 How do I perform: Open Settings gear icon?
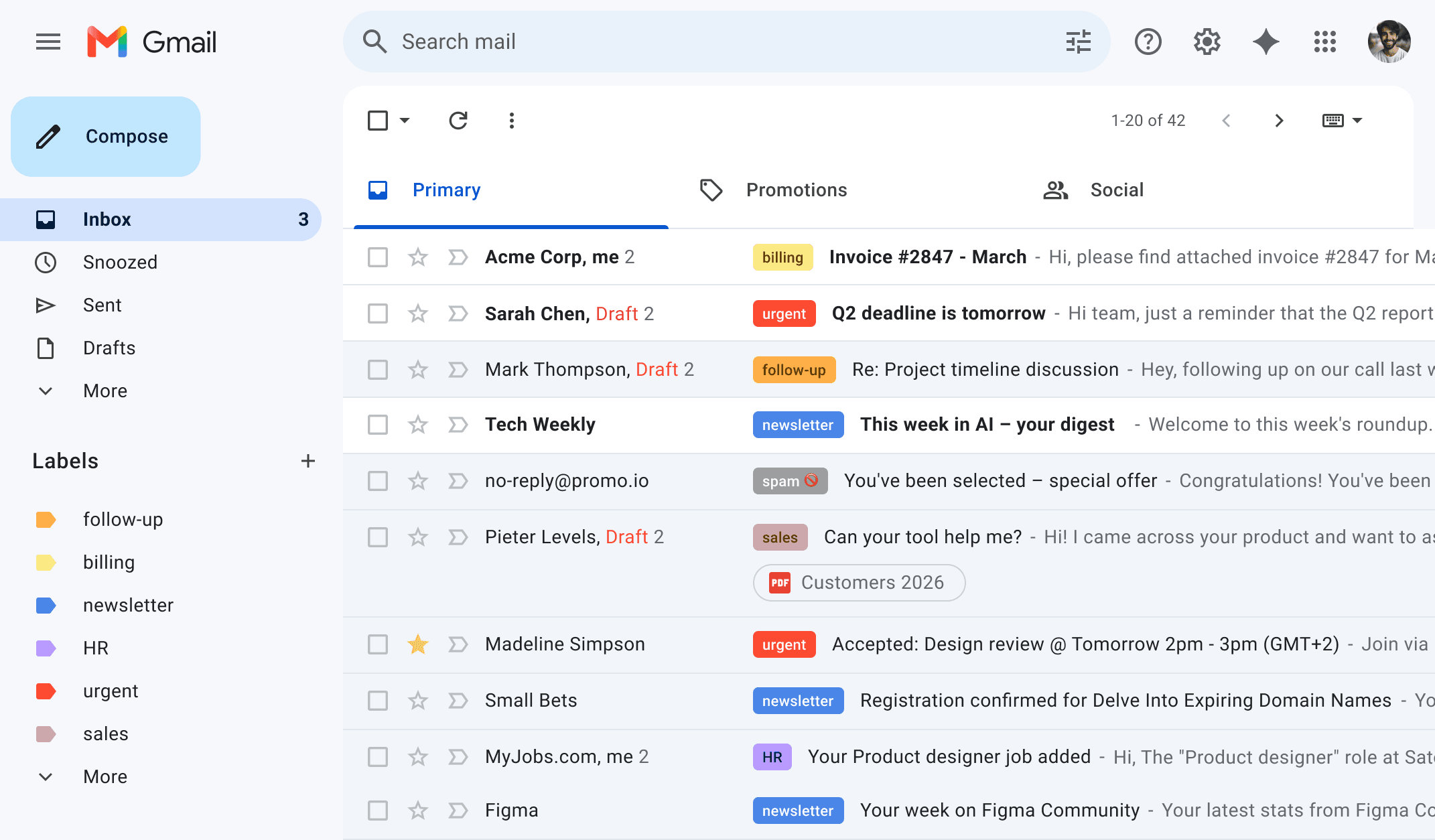tap(1207, 42)
